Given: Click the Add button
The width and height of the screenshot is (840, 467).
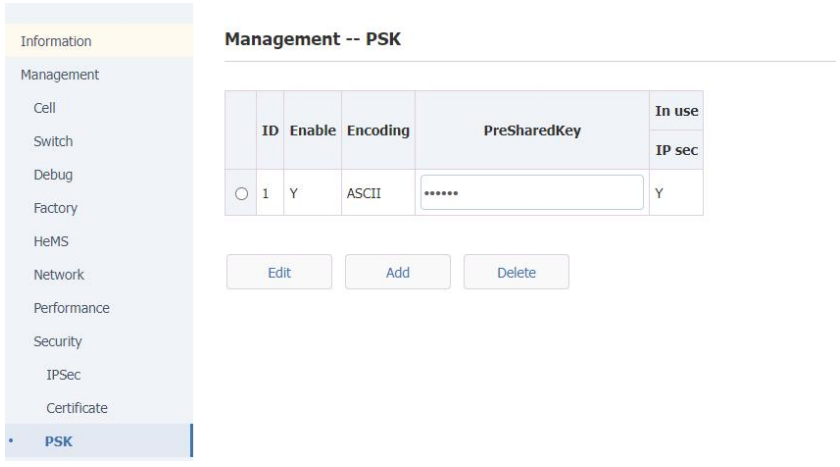Looking at the screenshot, I should [397, 272].
